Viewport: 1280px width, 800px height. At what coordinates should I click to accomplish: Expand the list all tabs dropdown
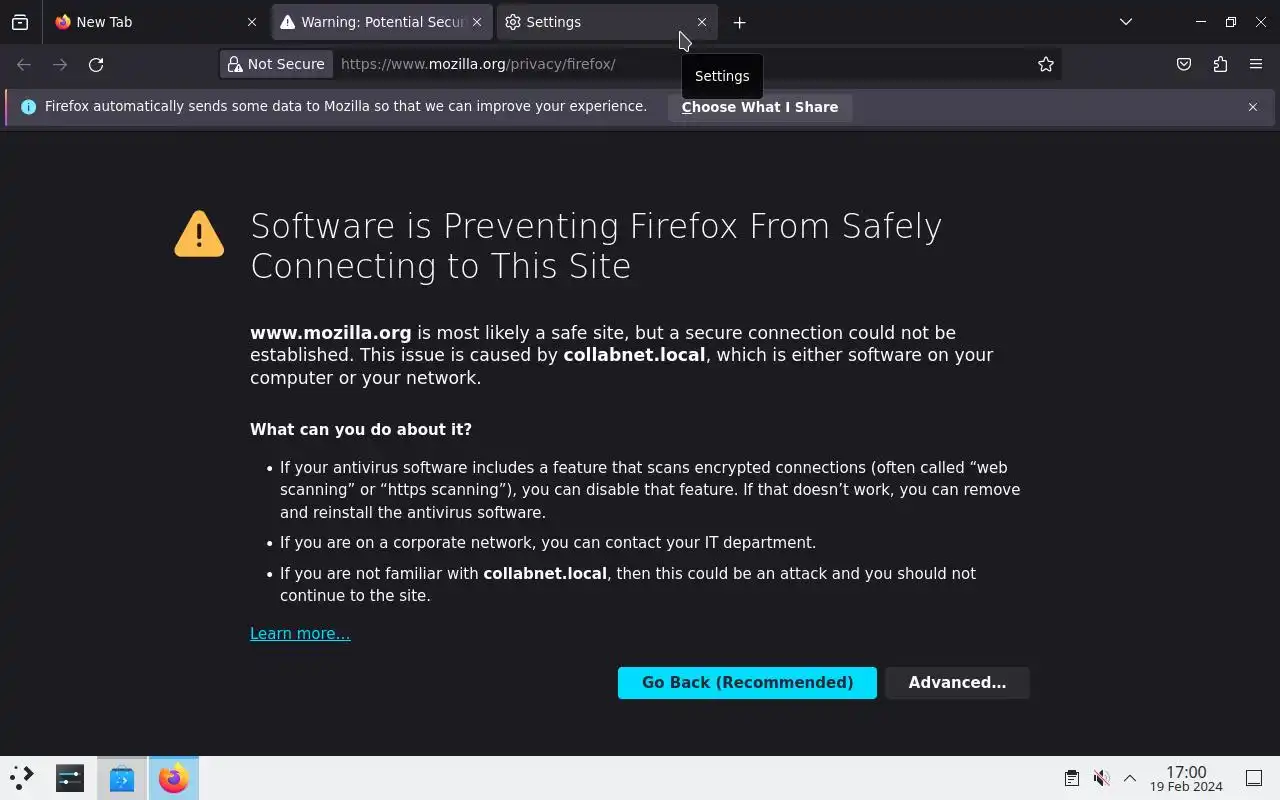[x=1126, y=22]
